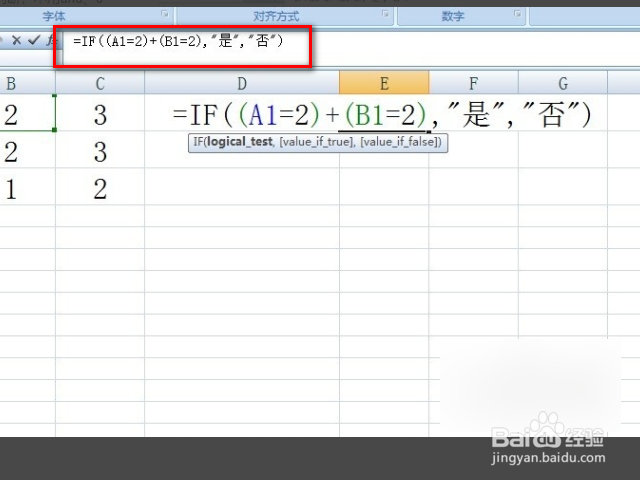Click cell C2 containing 3
Viewport: 640px width, 480px height.
pyautogui.click(x=100, y=150)
